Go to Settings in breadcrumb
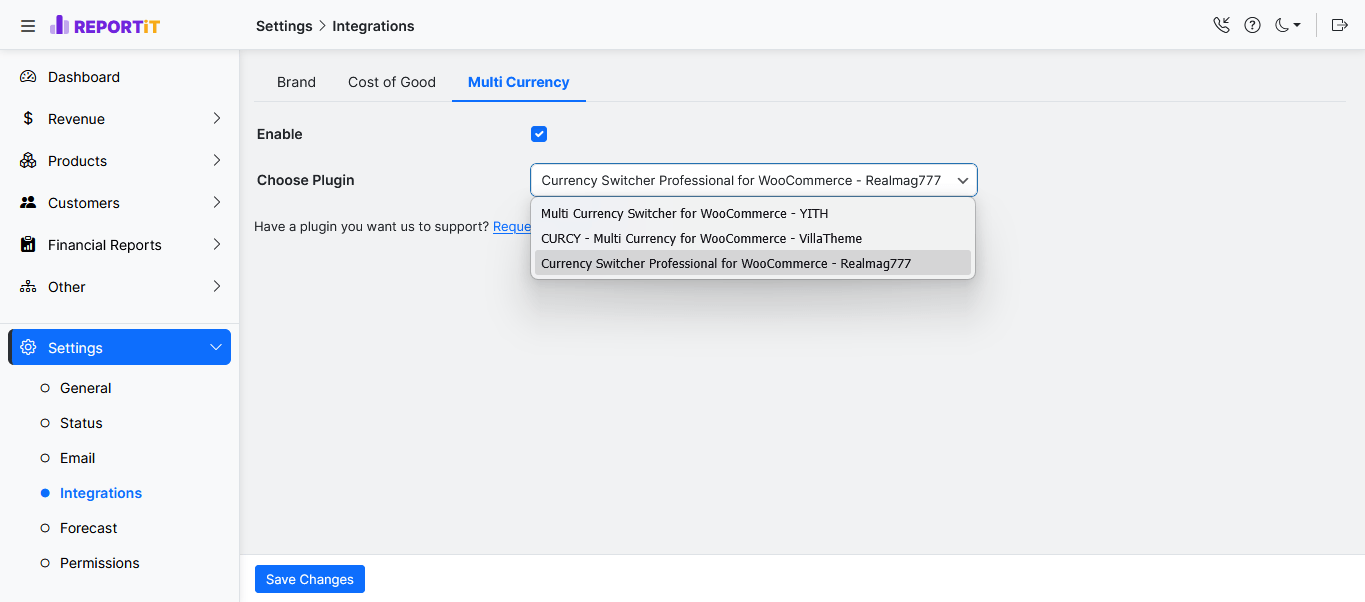Screen dimensions: 1365x602 [284, 26]
